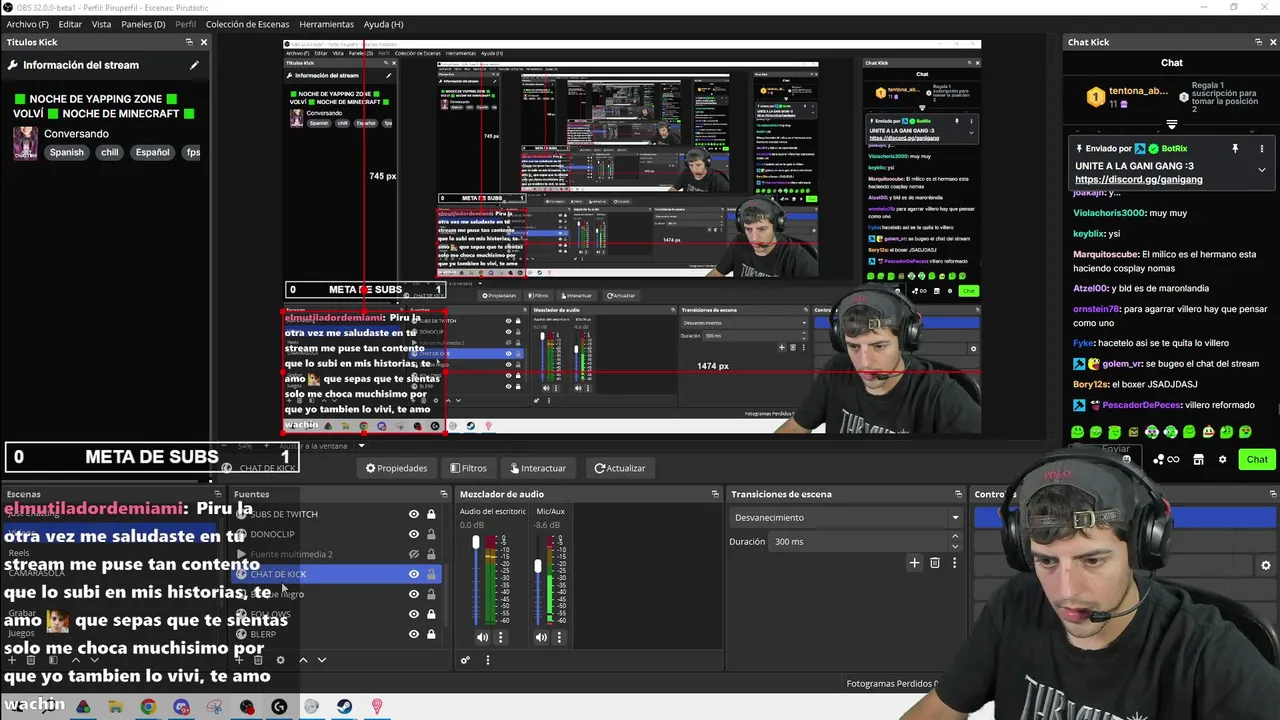Float the Mezclador de audio panel

click(715, 494)
